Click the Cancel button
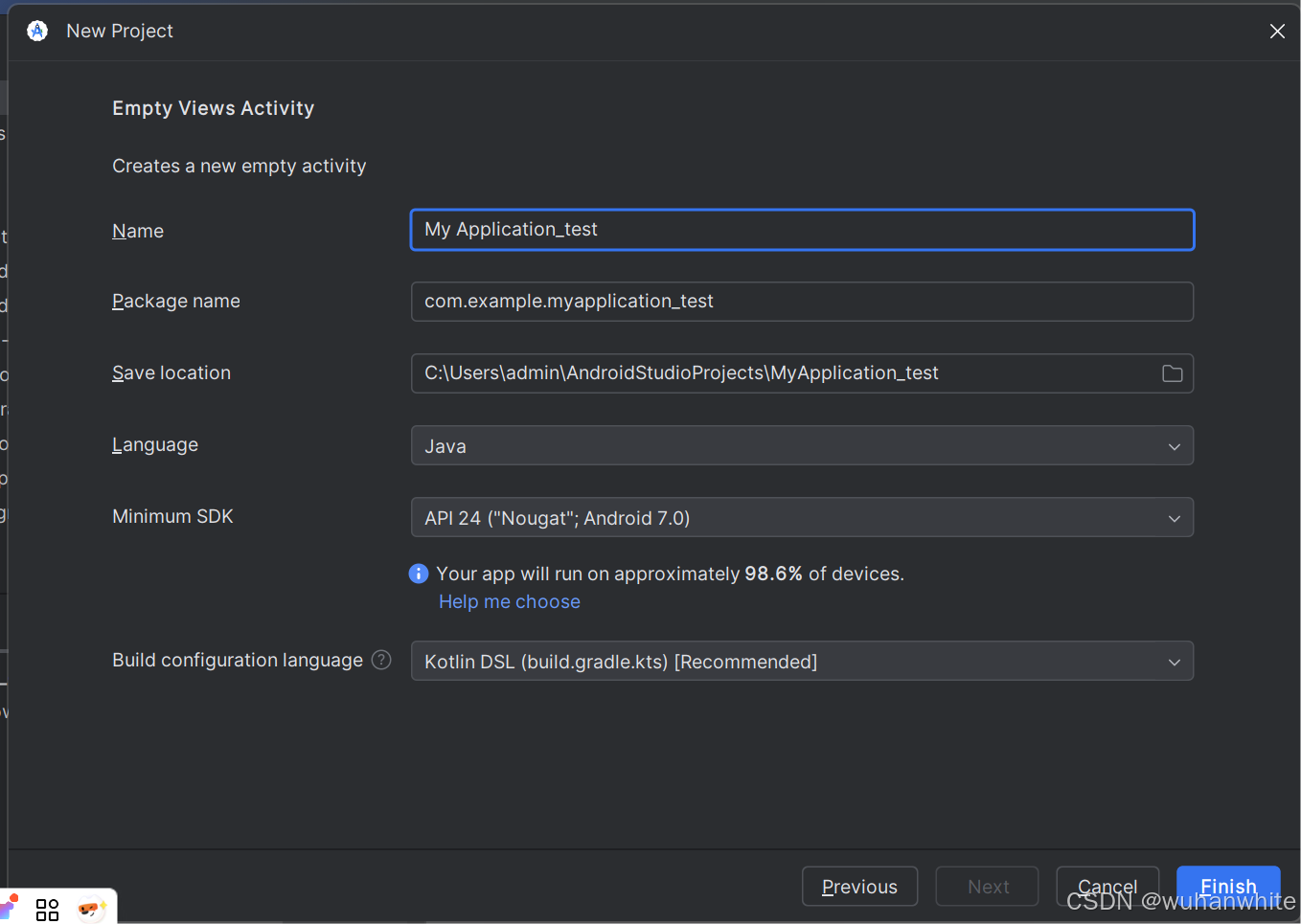 (1107, 887)
